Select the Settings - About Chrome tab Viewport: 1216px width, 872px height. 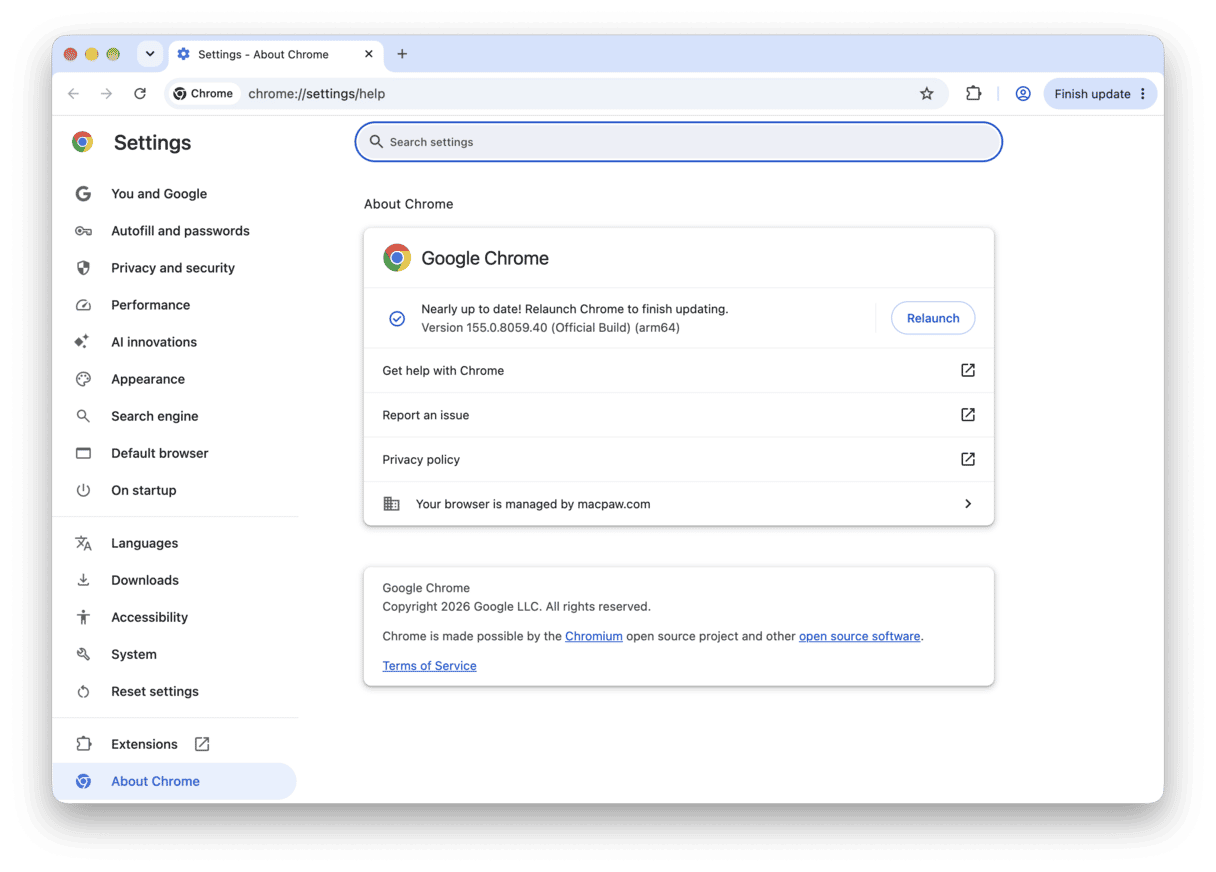(x=275, y=54)
